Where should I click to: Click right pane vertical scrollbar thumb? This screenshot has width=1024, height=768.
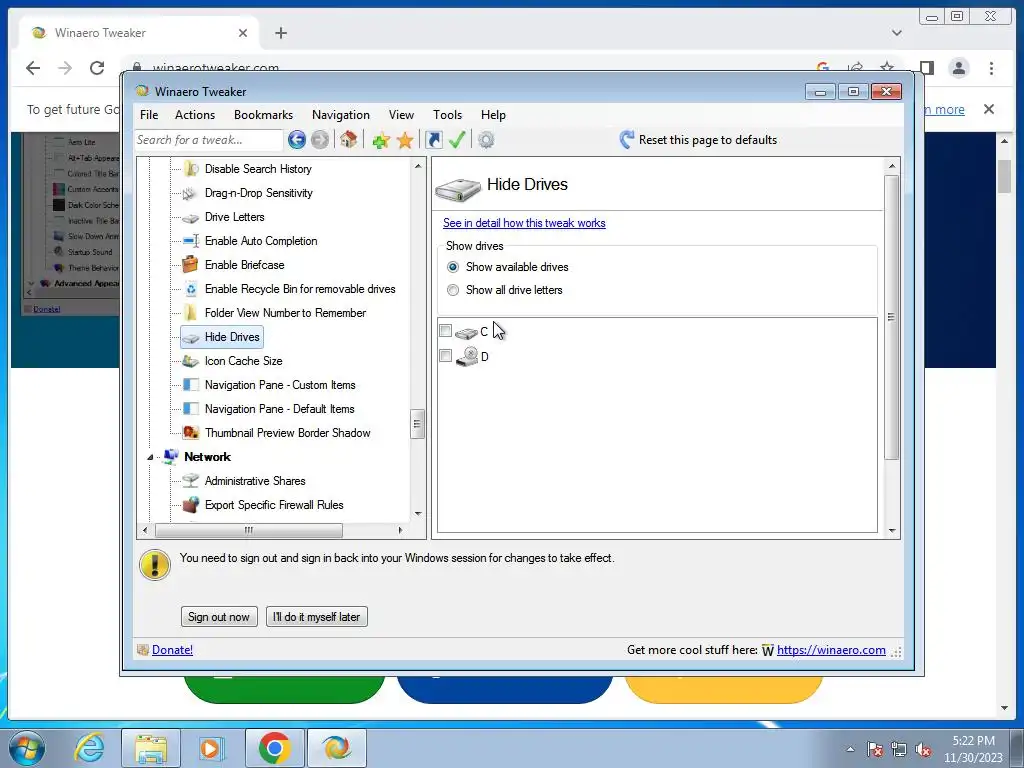891,317
